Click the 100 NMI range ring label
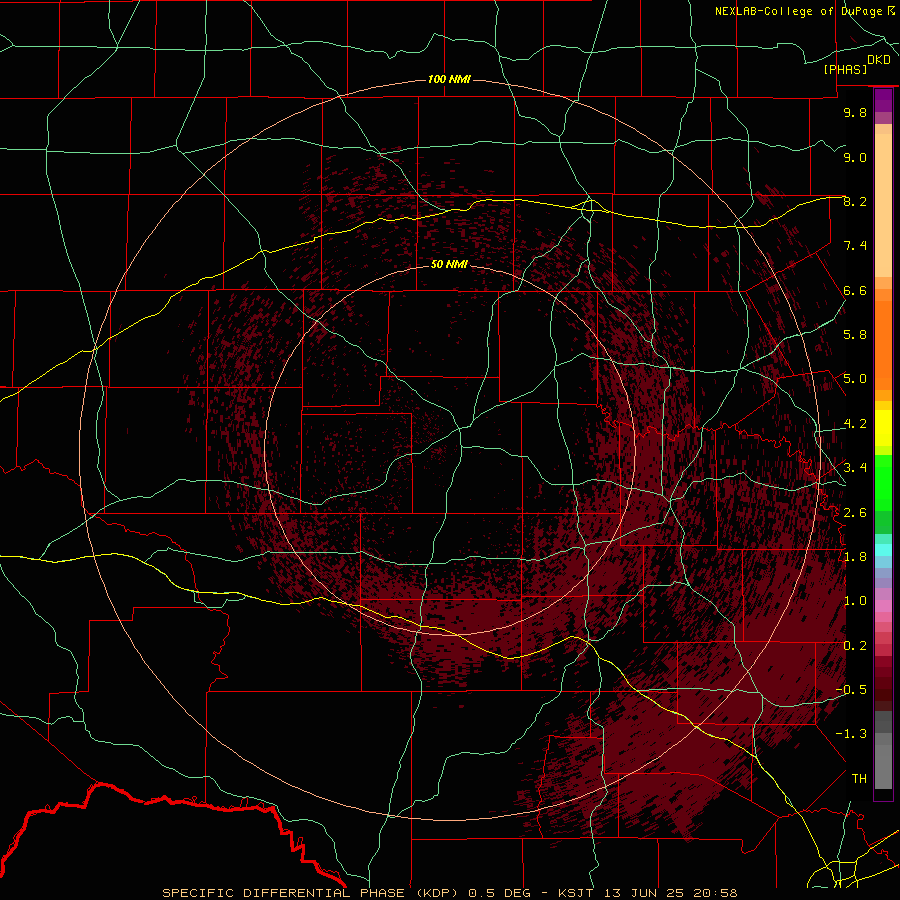900x900 pixels. (x=449, y=79)
